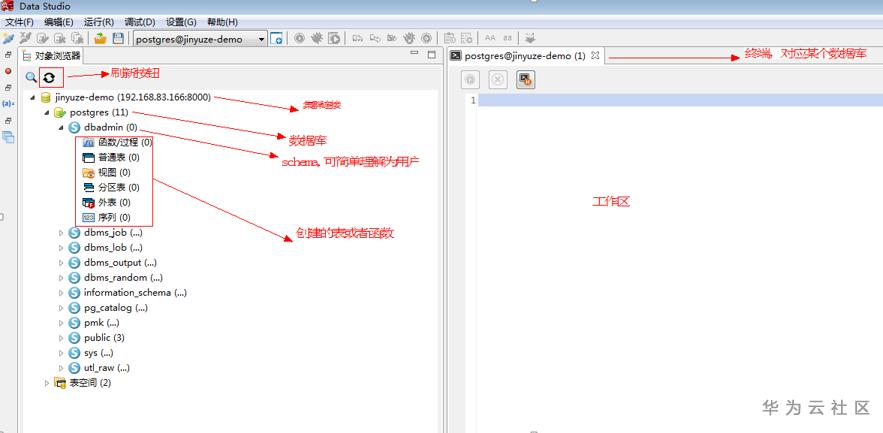
Task: Click the refresh icon in object browser
Action: [x=50, y=78]
